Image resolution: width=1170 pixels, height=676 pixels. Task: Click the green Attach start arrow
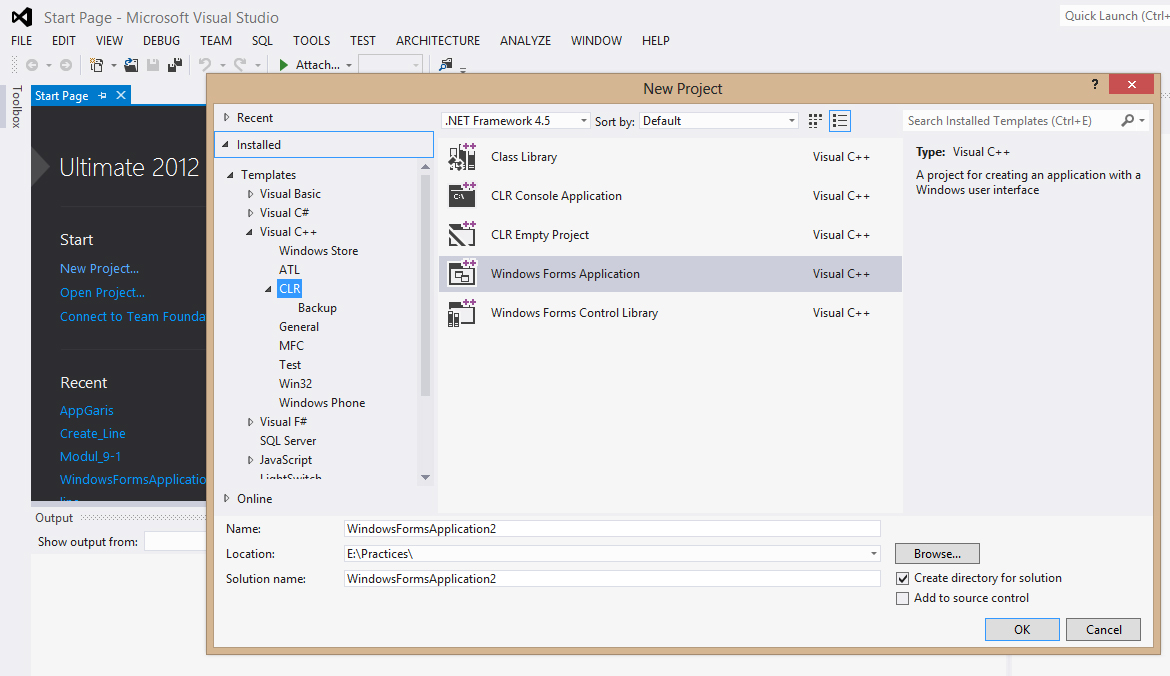pos(284,65)
